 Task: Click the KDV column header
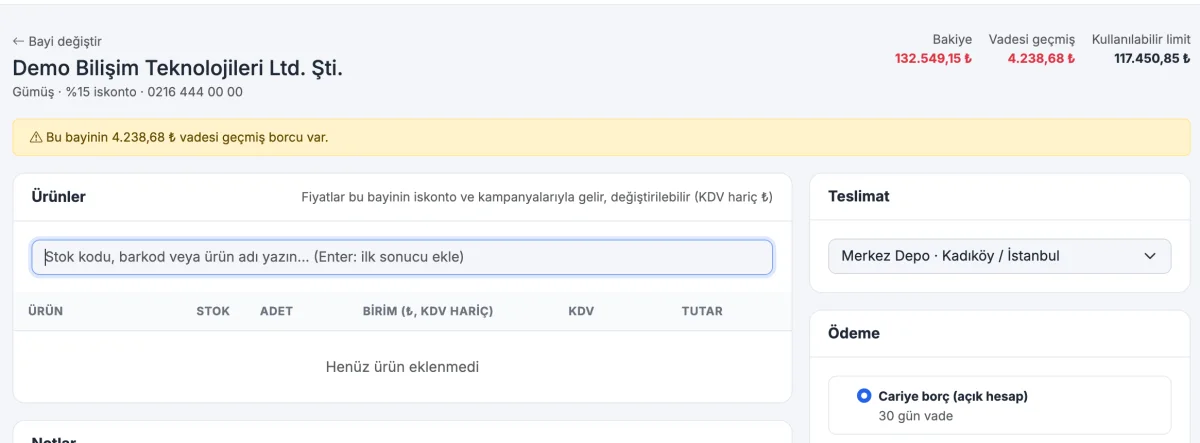point(581,311)
